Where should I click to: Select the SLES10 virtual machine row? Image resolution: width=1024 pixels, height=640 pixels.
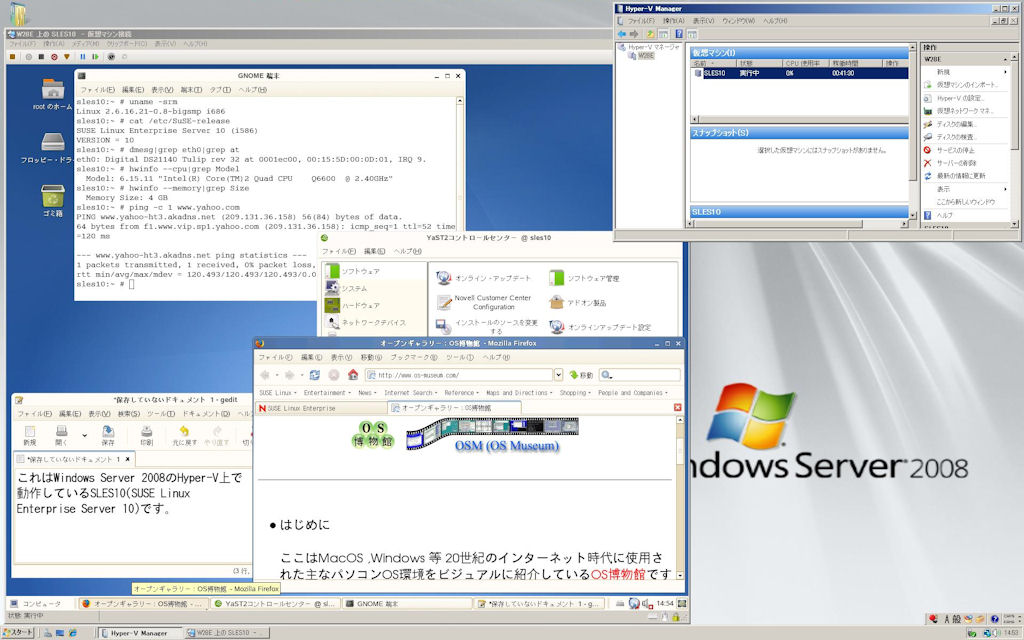[799, 73]
